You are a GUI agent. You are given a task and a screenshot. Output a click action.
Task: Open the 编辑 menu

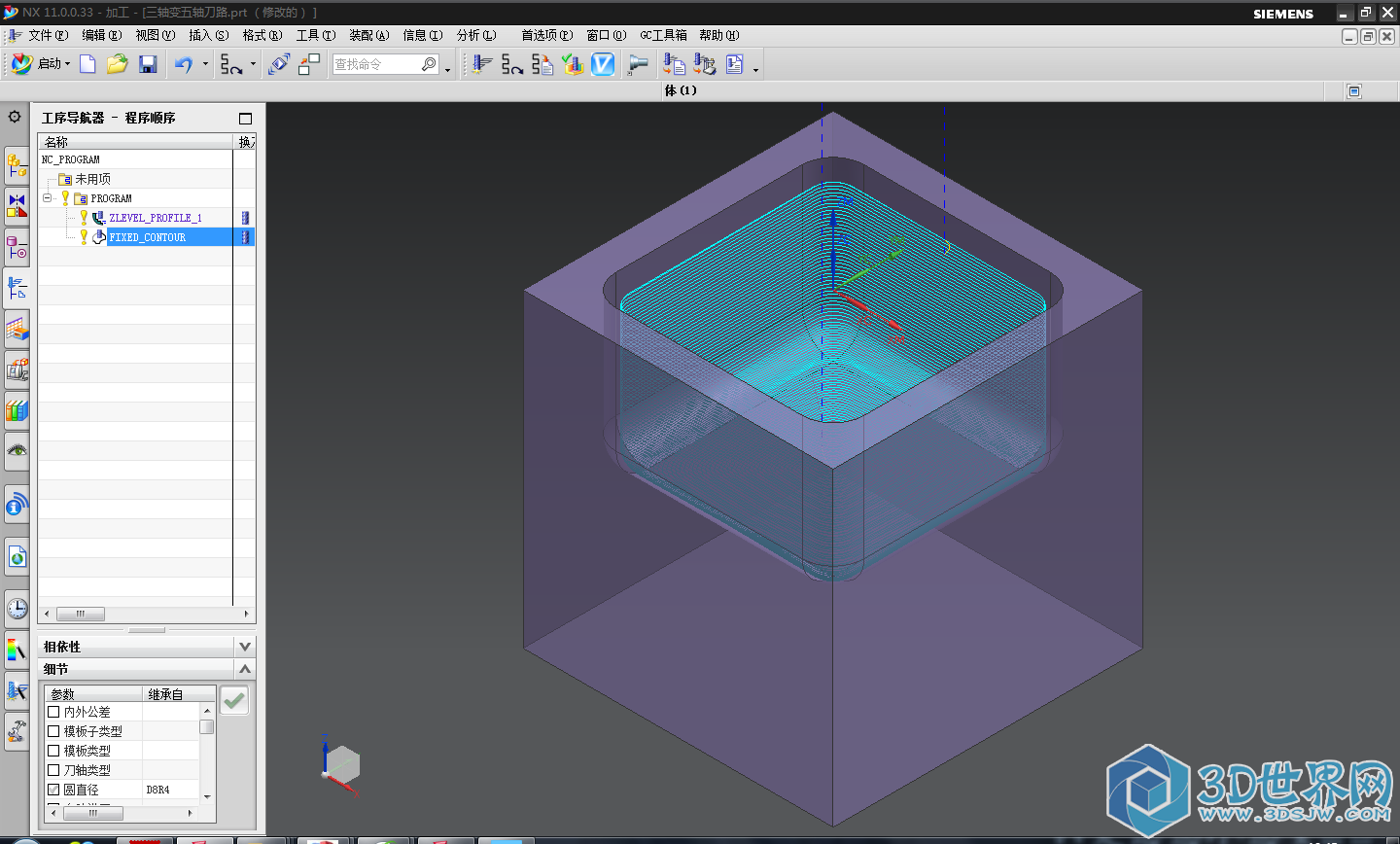click(x=101, y=35)
